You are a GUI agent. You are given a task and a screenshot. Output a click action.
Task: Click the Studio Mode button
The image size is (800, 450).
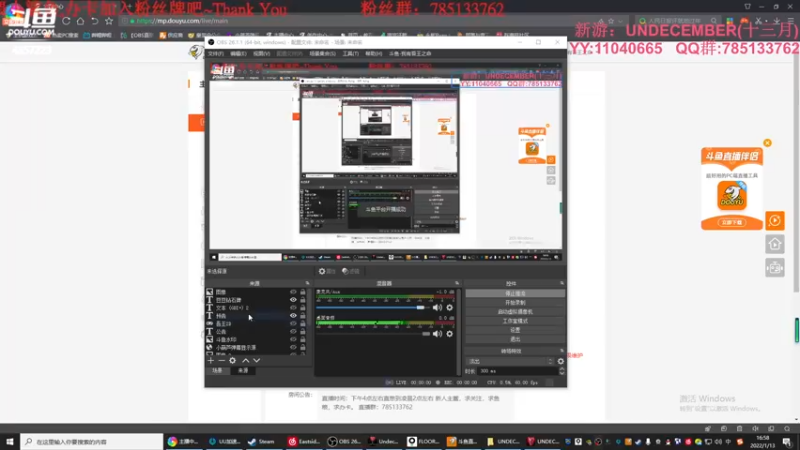(515, 321)
